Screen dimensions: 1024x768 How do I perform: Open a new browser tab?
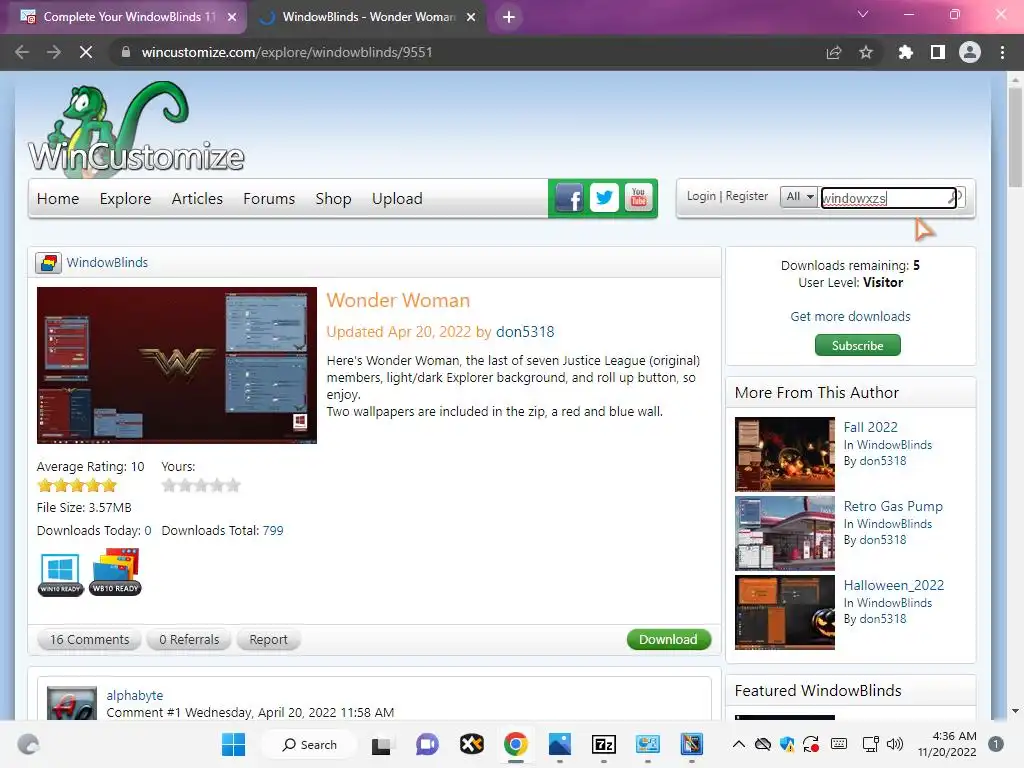(509, 17)
